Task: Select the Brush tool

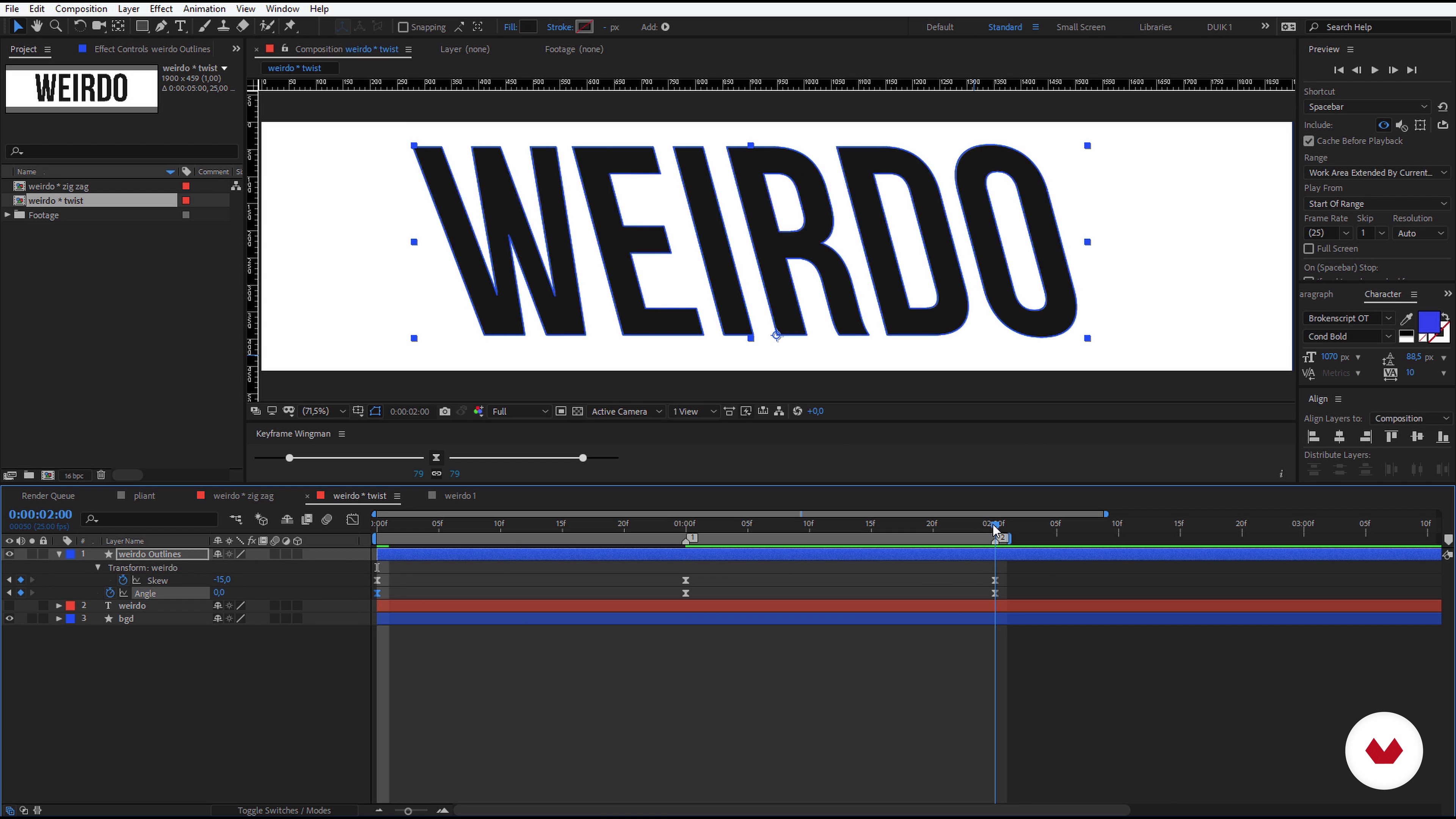Action: (205, 26)
